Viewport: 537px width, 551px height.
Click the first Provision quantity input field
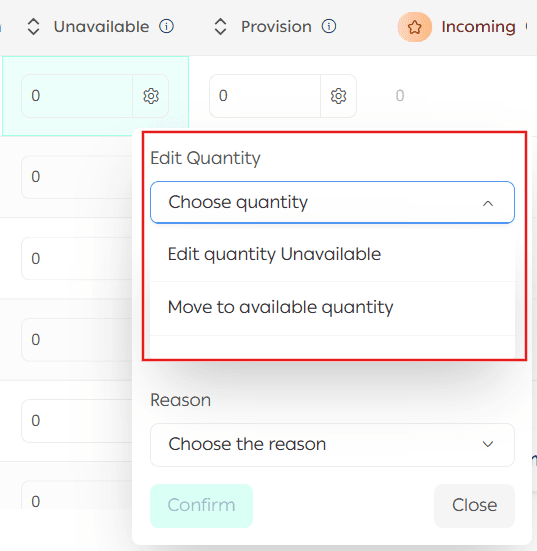pyautogui.click(x=265, y=96)
